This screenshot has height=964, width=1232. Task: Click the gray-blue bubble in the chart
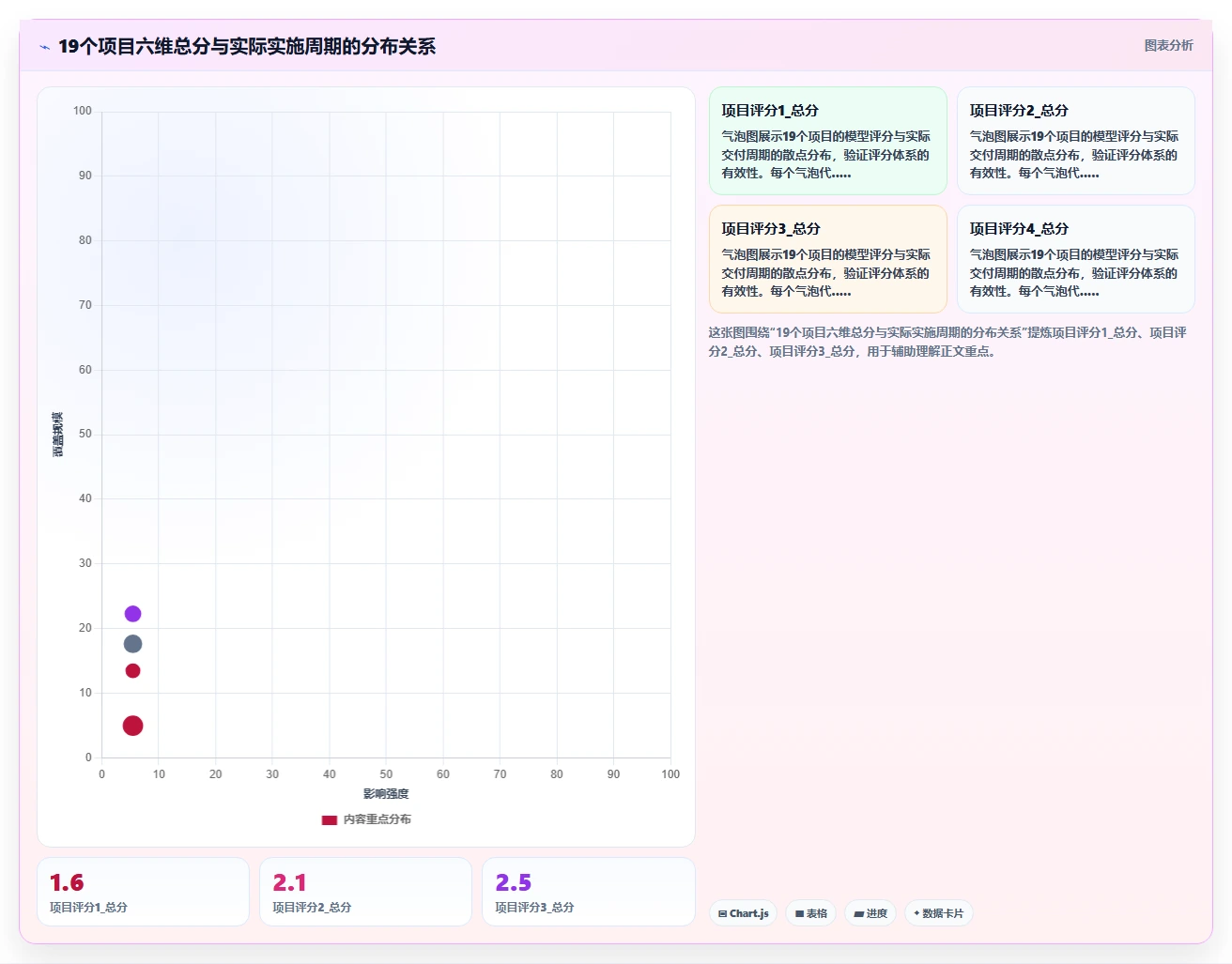point(132,644)
